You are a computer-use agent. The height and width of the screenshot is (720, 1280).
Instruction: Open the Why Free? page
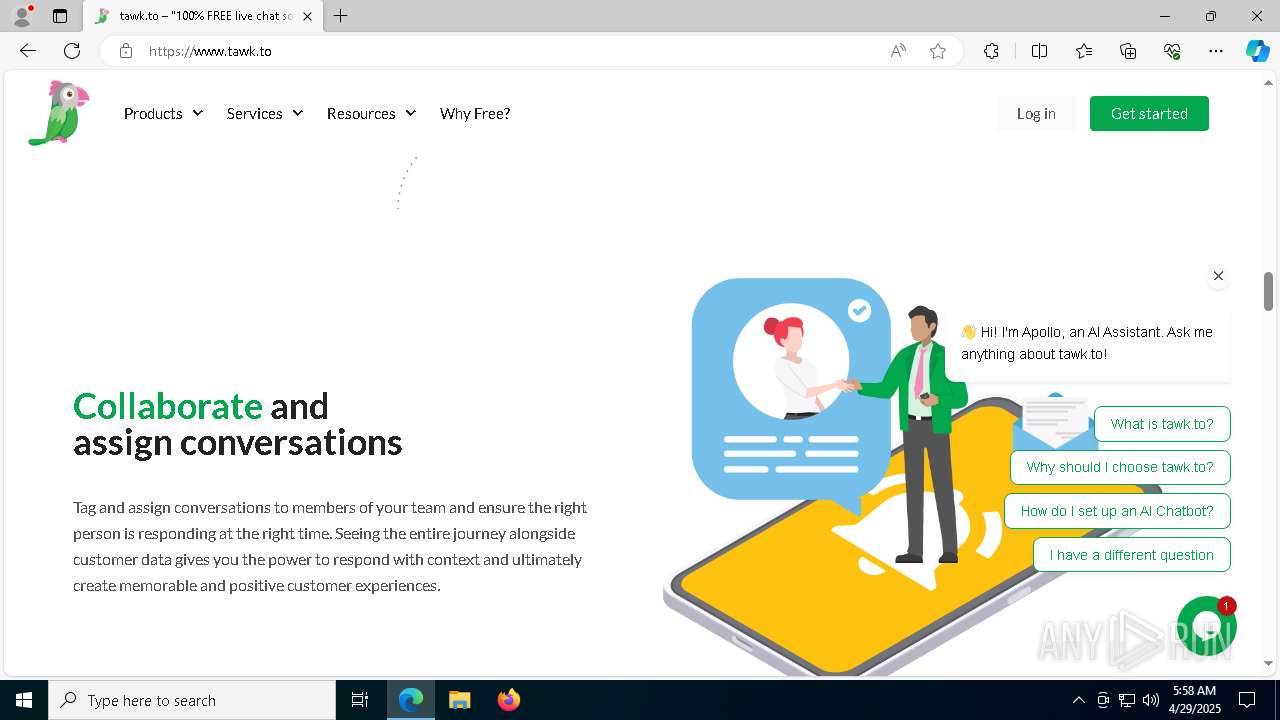coord(475,114)
